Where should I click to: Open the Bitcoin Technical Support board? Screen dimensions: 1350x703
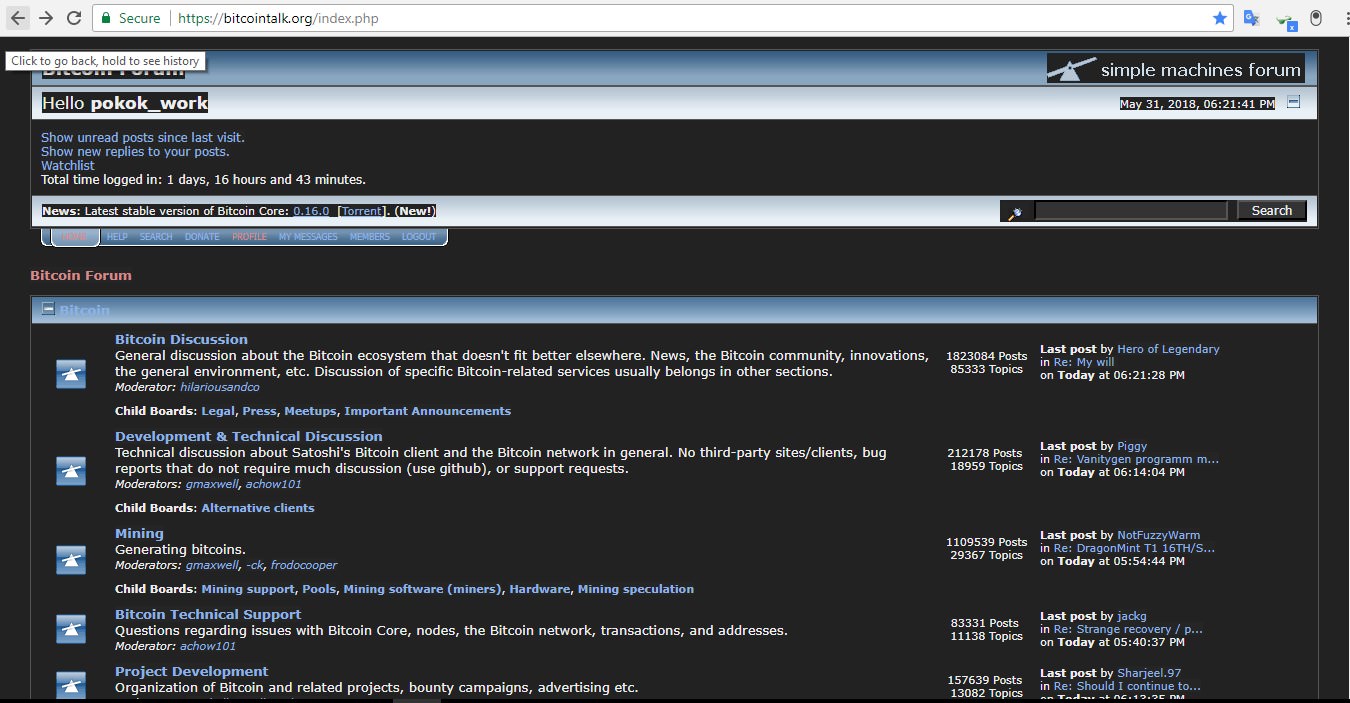208,614
